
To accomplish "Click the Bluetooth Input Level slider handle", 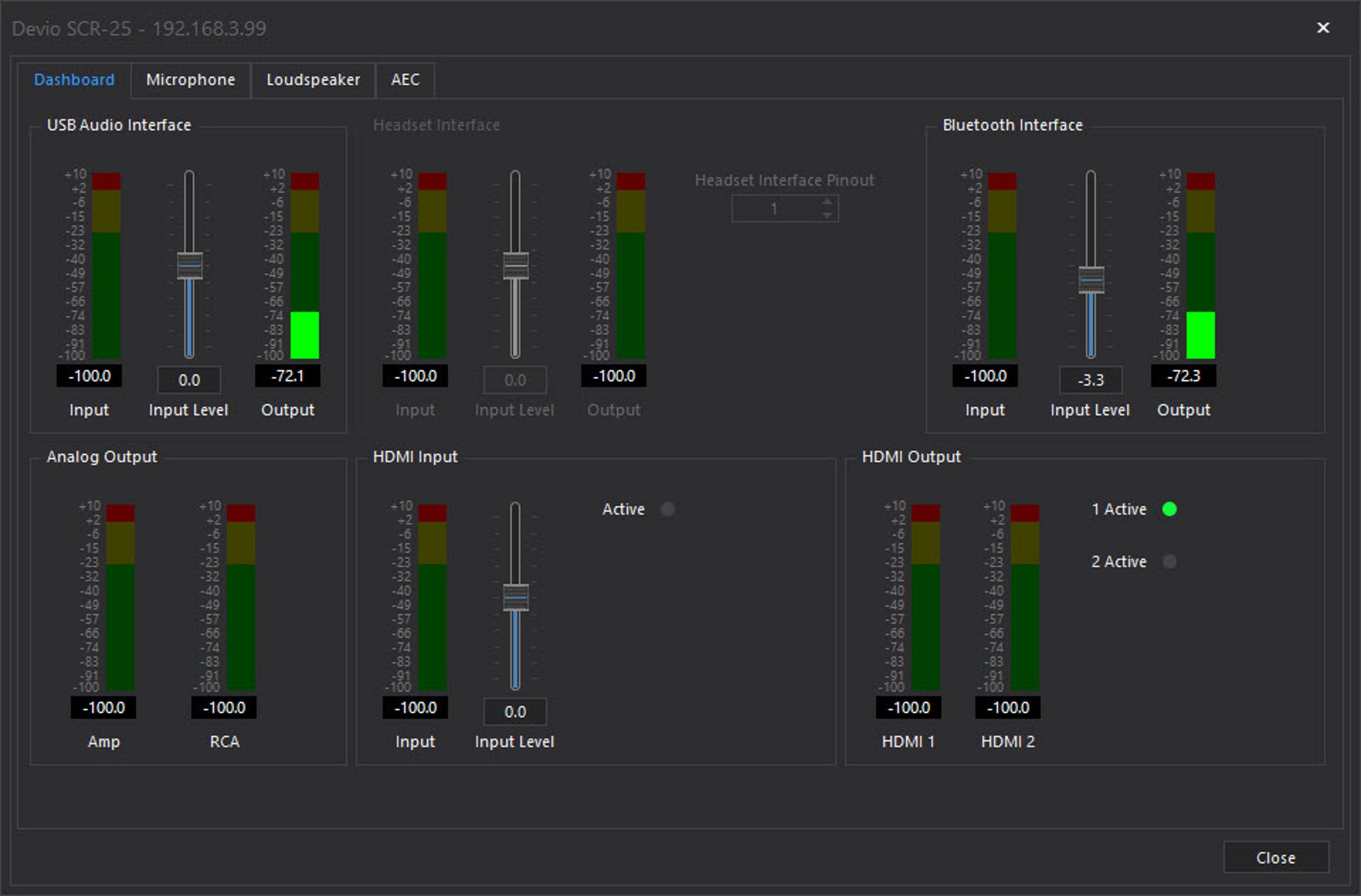I will tap(1091, 280).
